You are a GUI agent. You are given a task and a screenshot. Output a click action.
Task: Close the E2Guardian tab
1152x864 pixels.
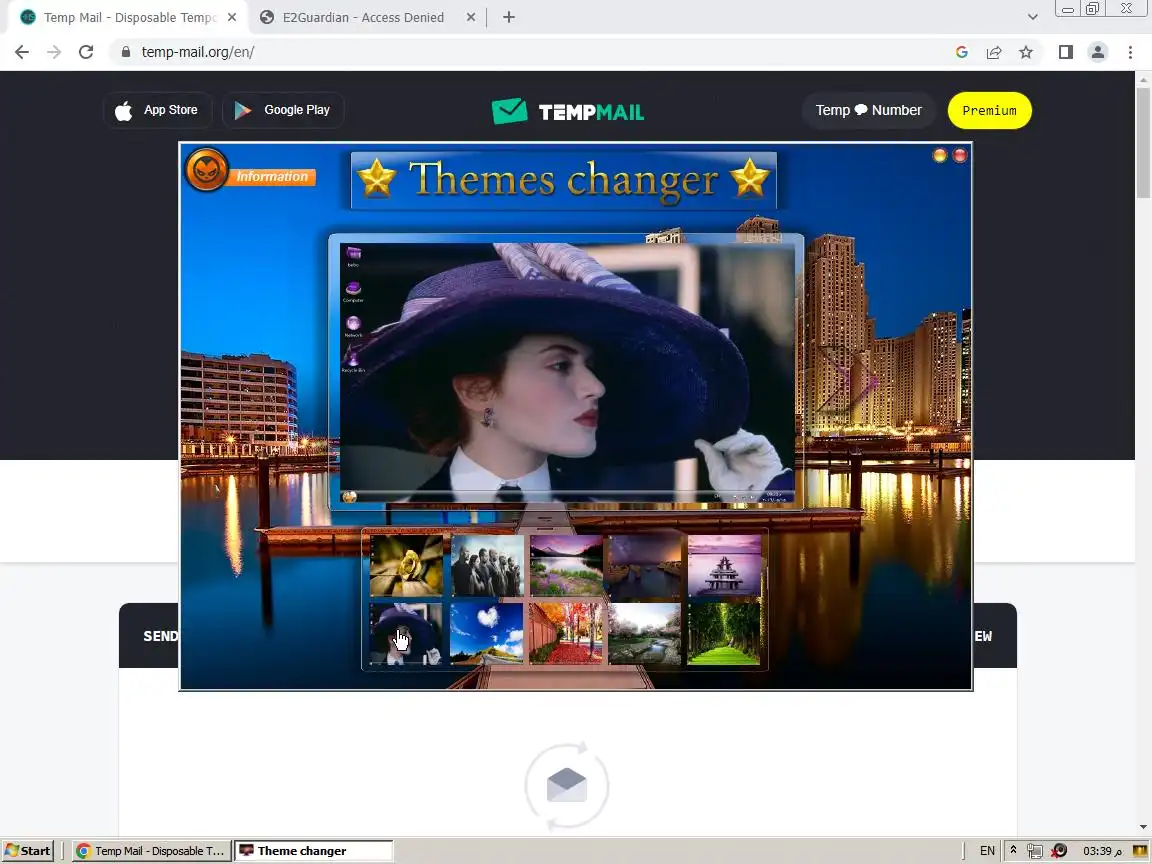(x=471, y=17)
